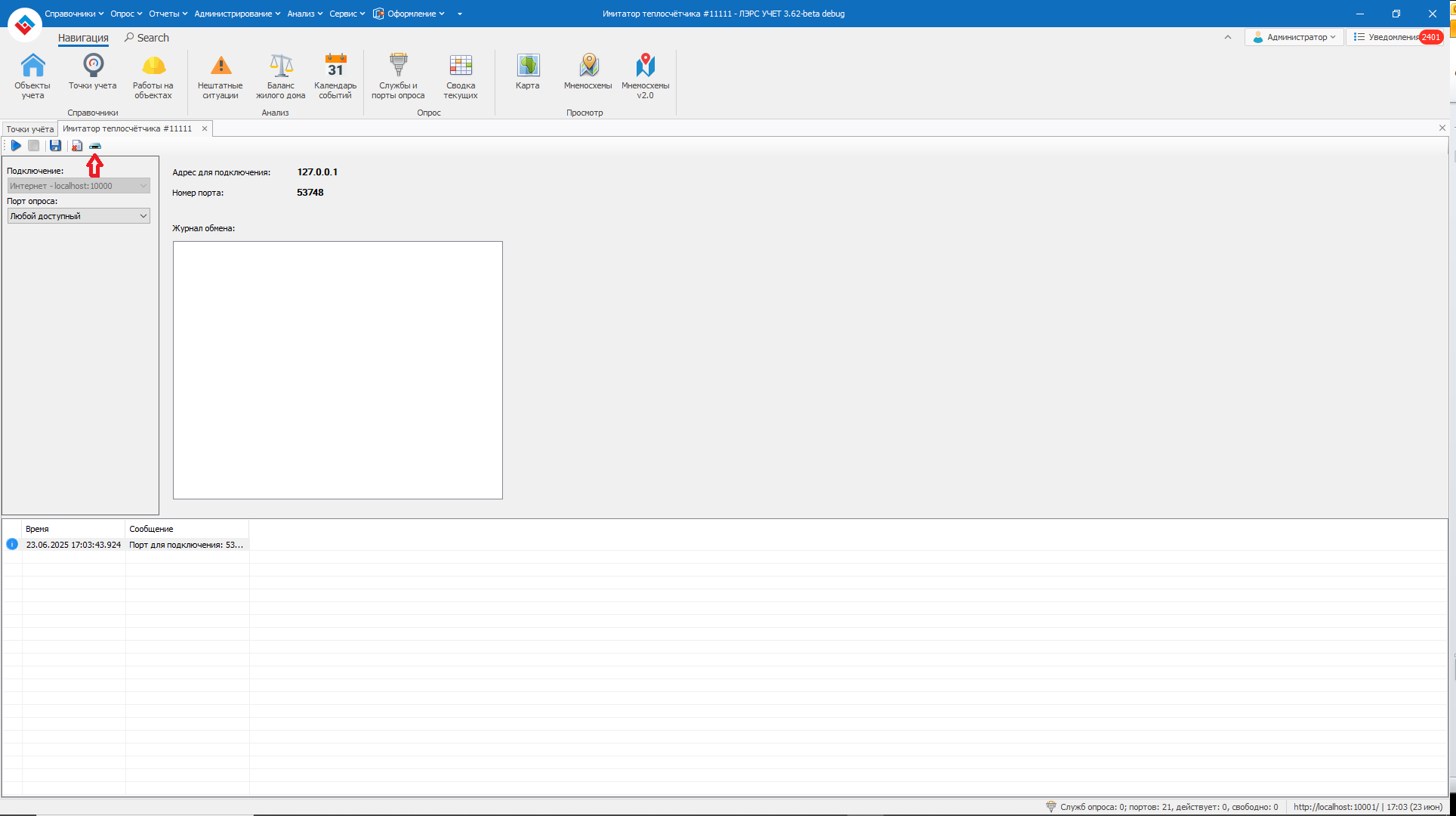
Task: Click the blue floppy save icon
Action: point(55,146)
